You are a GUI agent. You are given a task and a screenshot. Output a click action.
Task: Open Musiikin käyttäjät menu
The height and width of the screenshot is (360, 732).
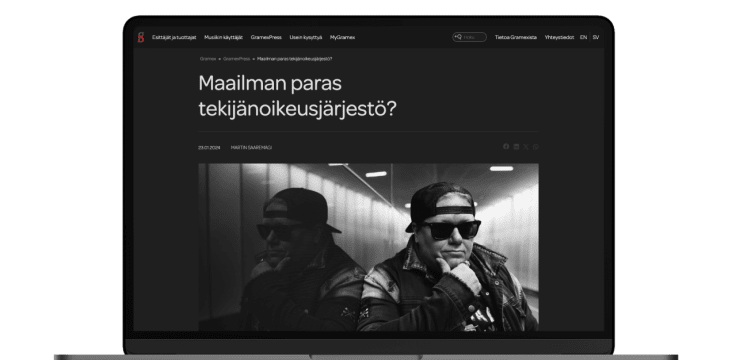tap(224, 37)
